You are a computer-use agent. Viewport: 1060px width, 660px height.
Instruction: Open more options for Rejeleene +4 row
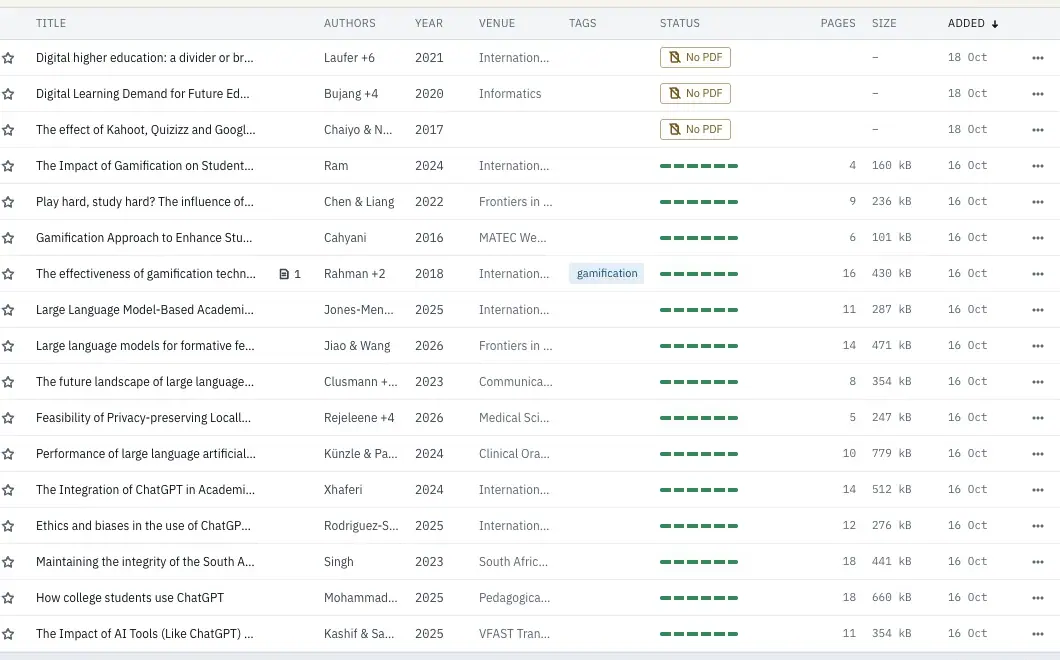[1038, 418]
